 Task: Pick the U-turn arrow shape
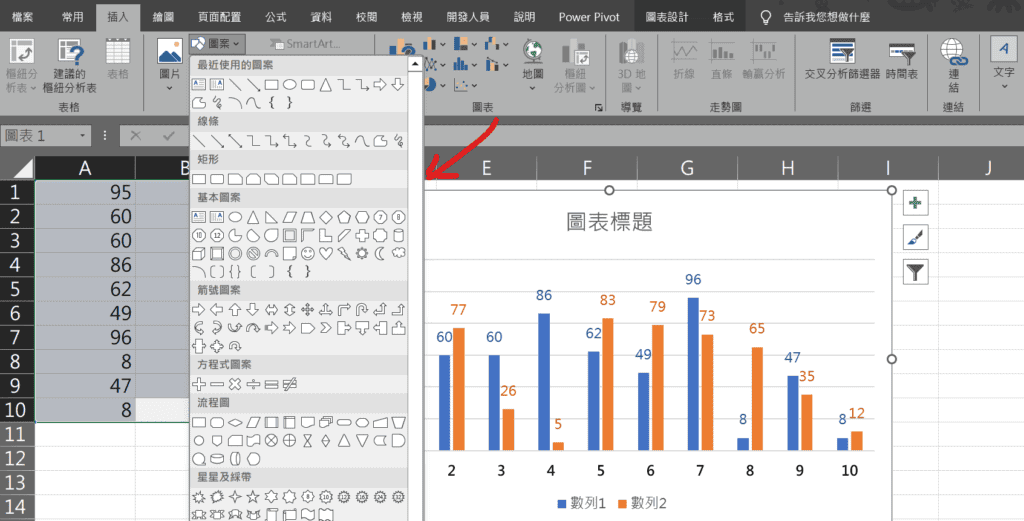[362, 309]
